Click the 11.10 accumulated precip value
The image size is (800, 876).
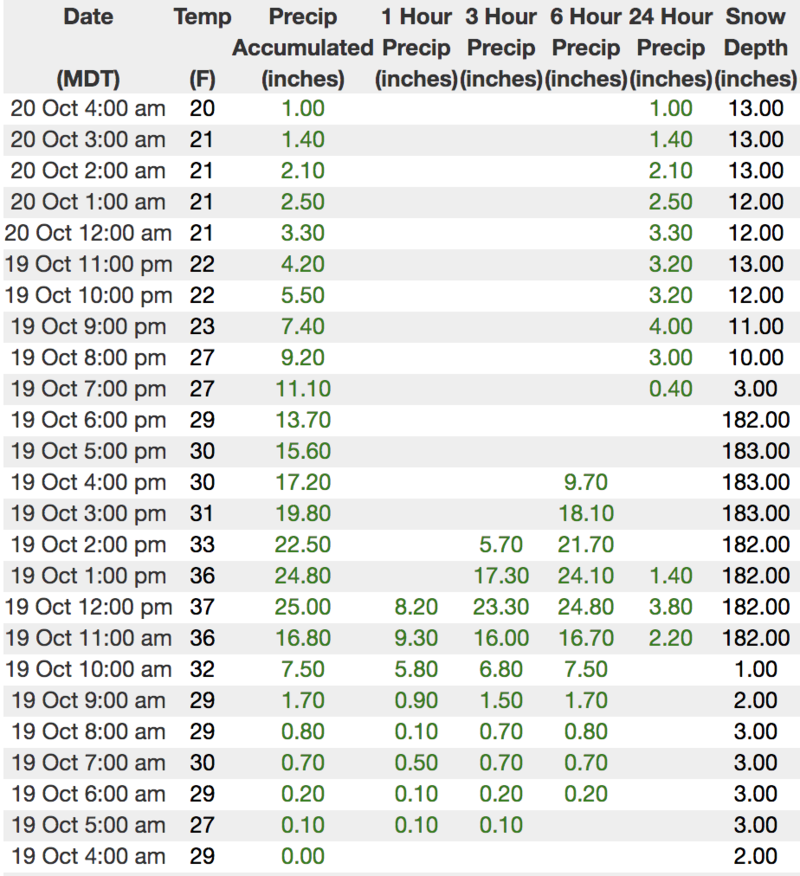[x=302, y=389]
